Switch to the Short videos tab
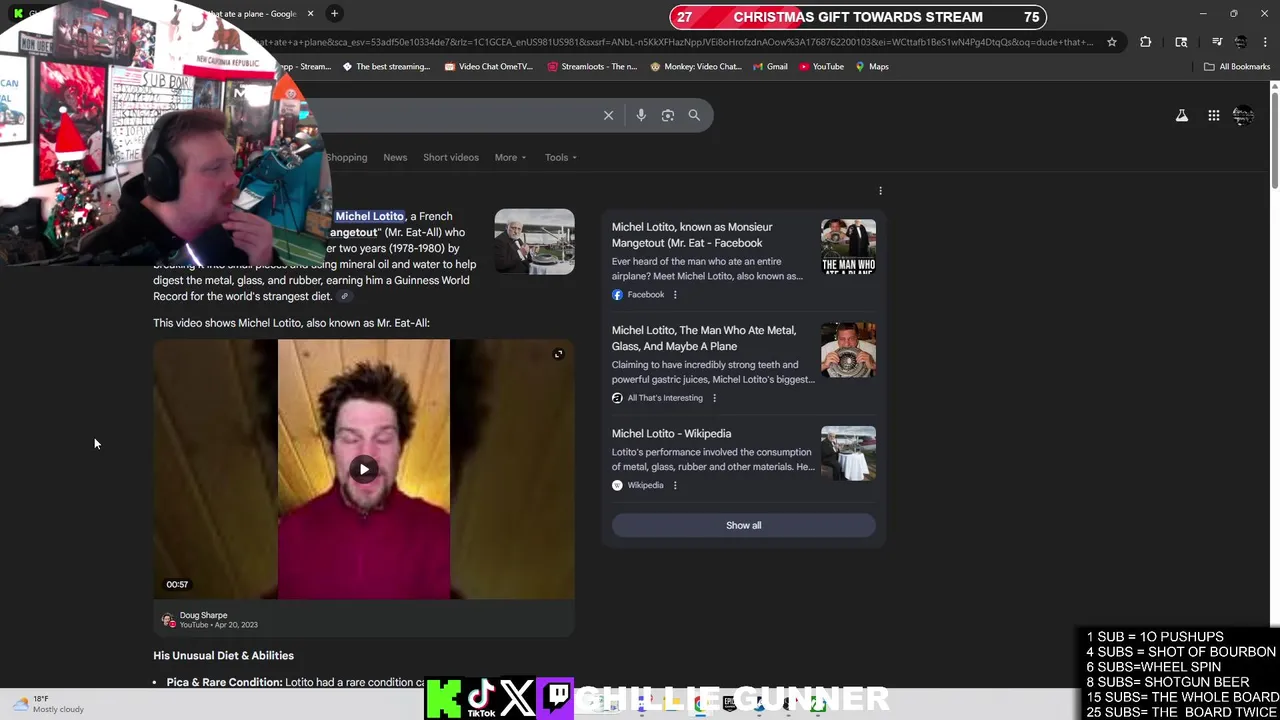This screenshot has width=1280, height=720. [451, 158]
